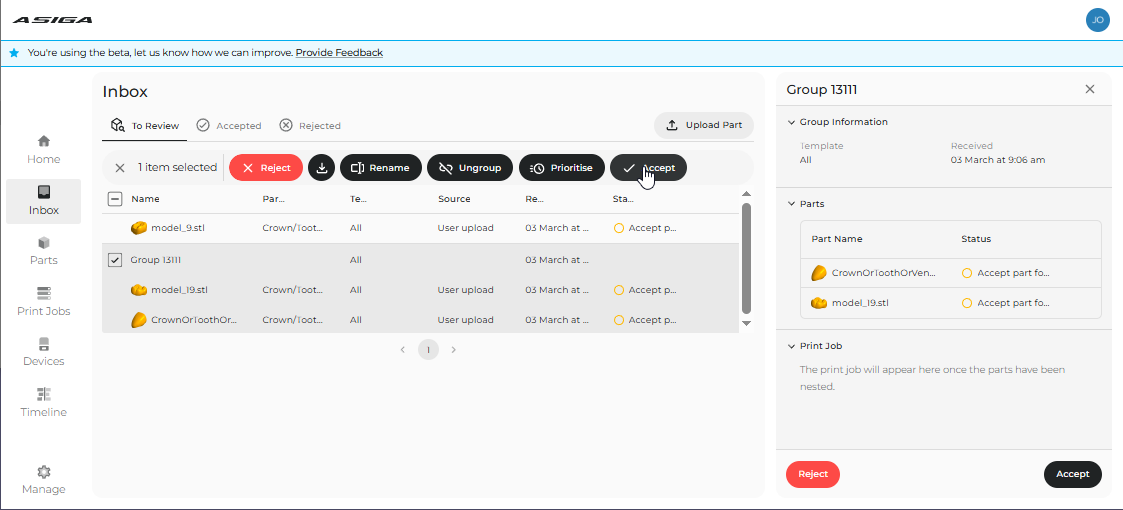The image size is (1123, 510).
Task: Switch to the Accepted tab
Action: tap(229, 125)
